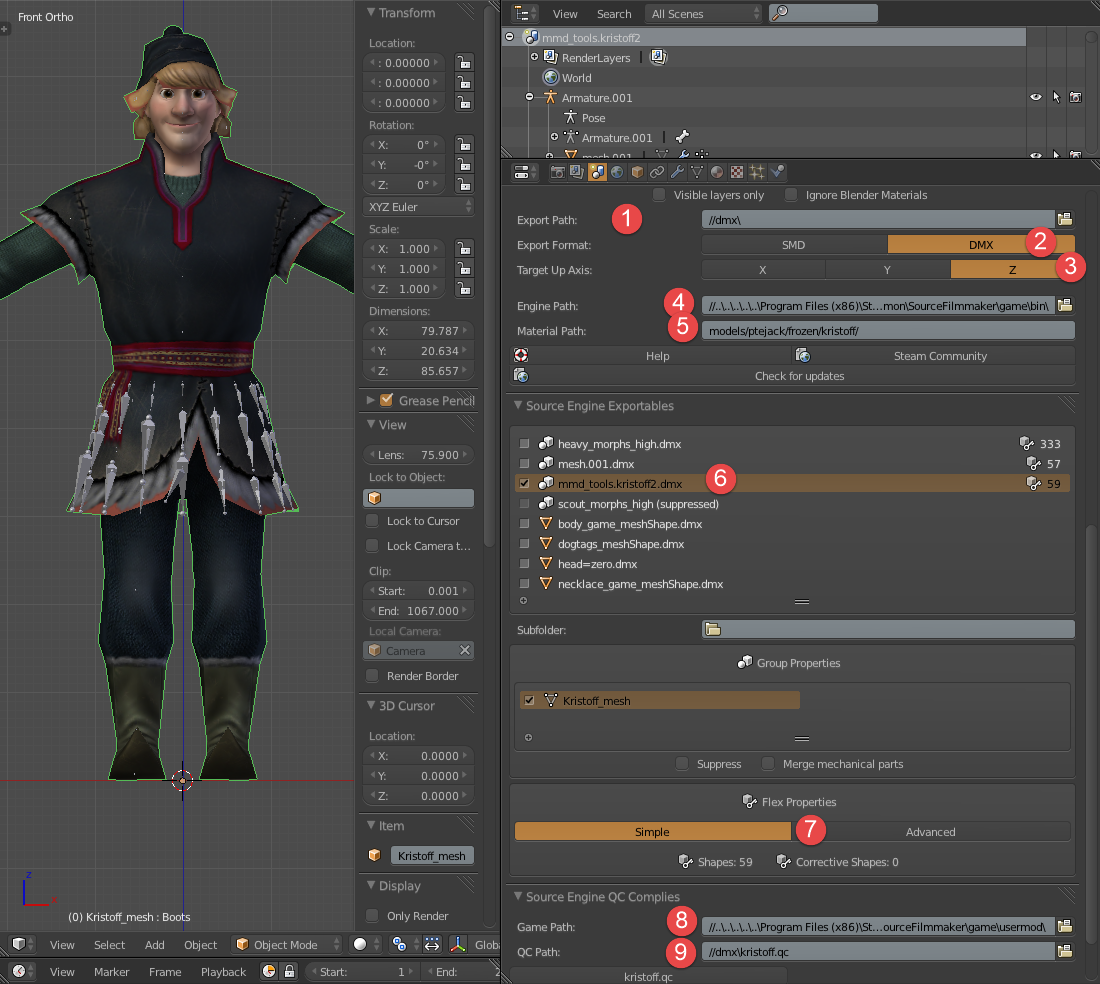Enable the Render Border checkbox
The image size is (1100, 984).
point(372,676)
